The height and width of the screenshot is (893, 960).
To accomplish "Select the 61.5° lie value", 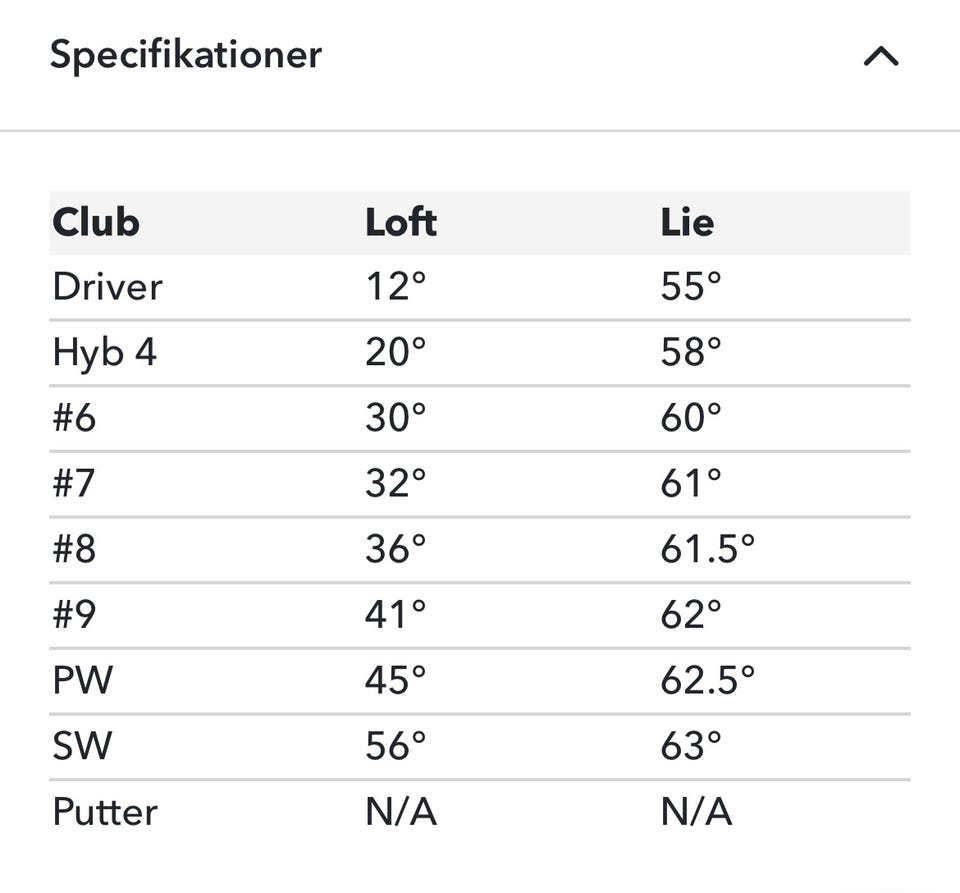I will click(708, 549).
